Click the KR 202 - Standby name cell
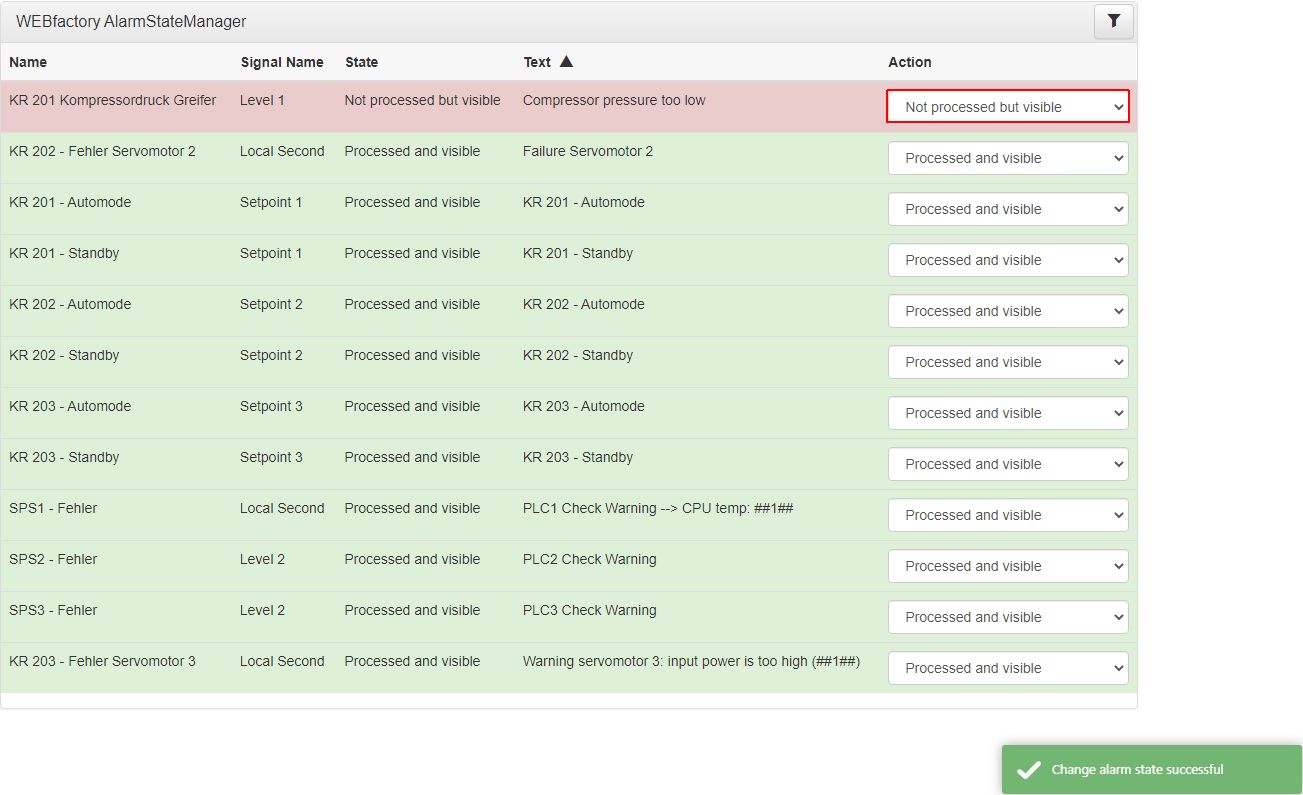Image resolution: width=1303 pixels, height=795 pixels. coord(64,355)
